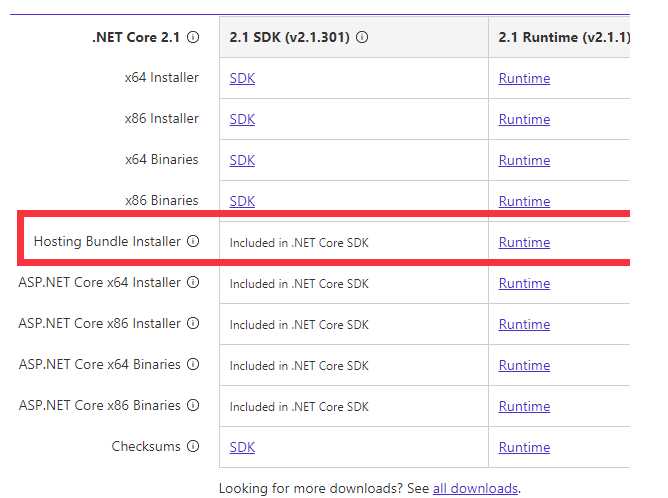Viewport: 668px width, 498px height.
Task: Click info icon beside 2.1 SDK (v2.1.301)
Action: pos(362,37)
